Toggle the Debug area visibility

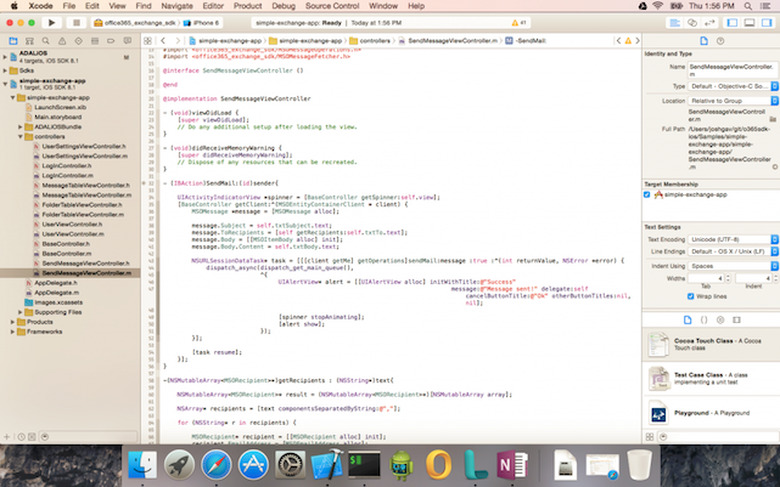(749, 23)
